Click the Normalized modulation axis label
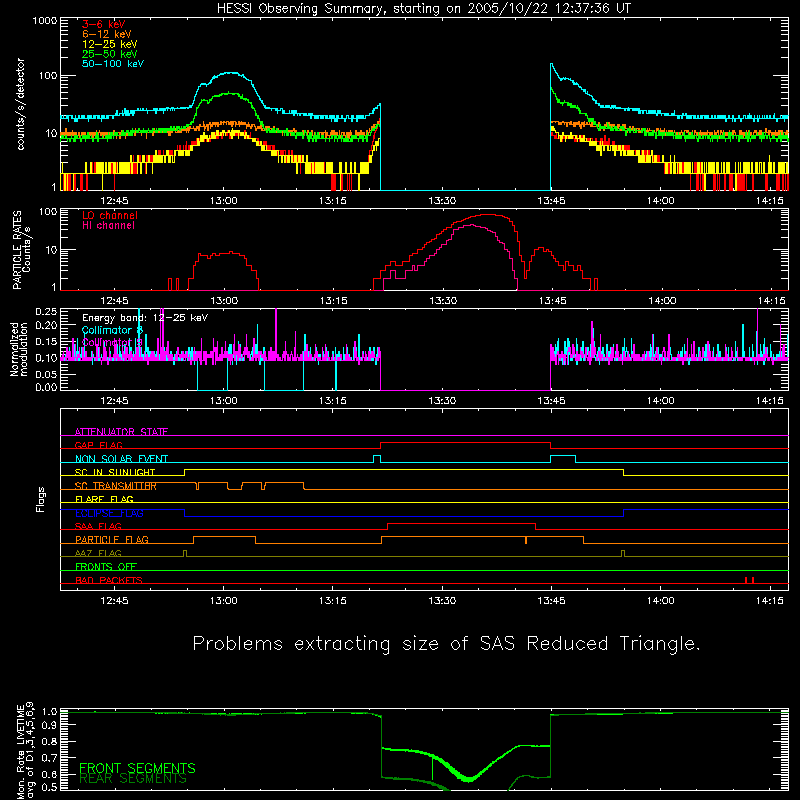The width and height of the screenshot is (800, 800). (18, 349)
